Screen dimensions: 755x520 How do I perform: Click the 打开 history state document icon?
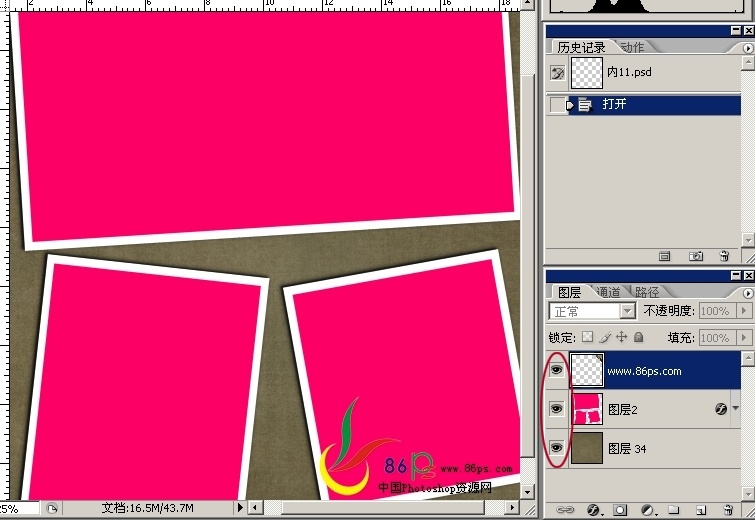(584, 104)
